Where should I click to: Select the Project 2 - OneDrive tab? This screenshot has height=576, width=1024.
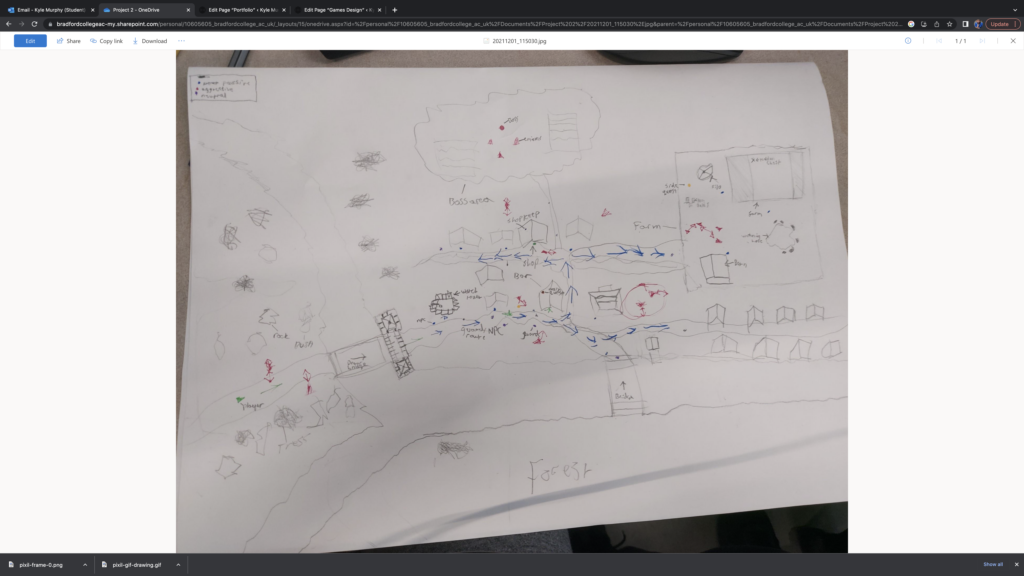145,10
